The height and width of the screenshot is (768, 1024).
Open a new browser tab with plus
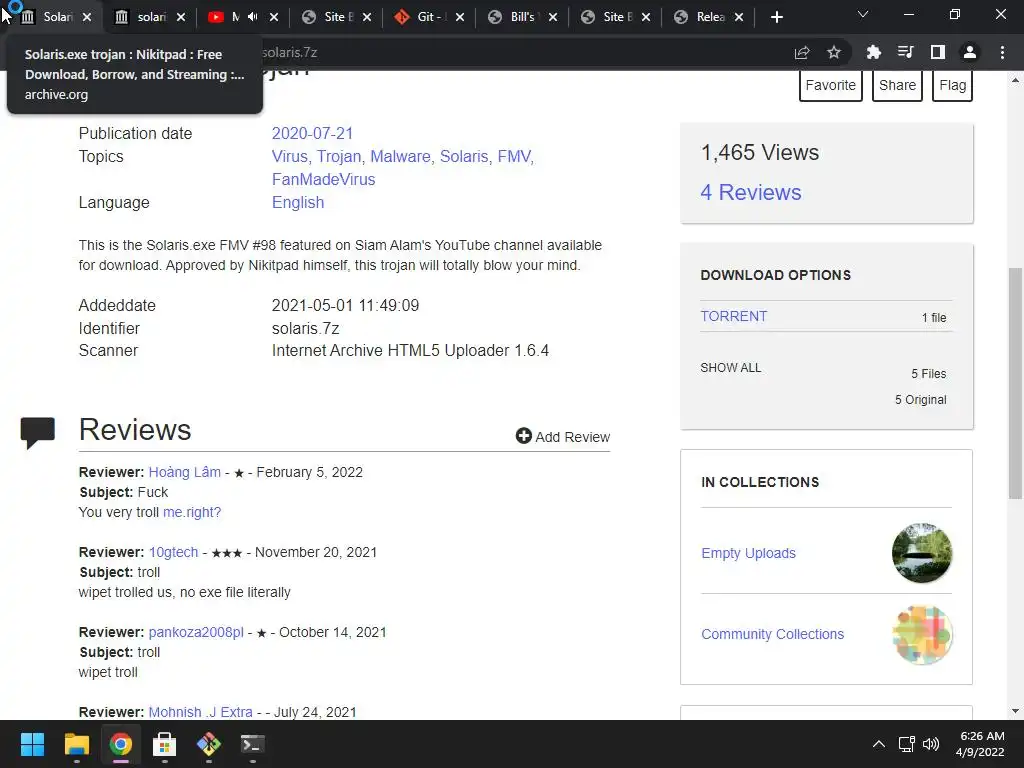point(776,17)
